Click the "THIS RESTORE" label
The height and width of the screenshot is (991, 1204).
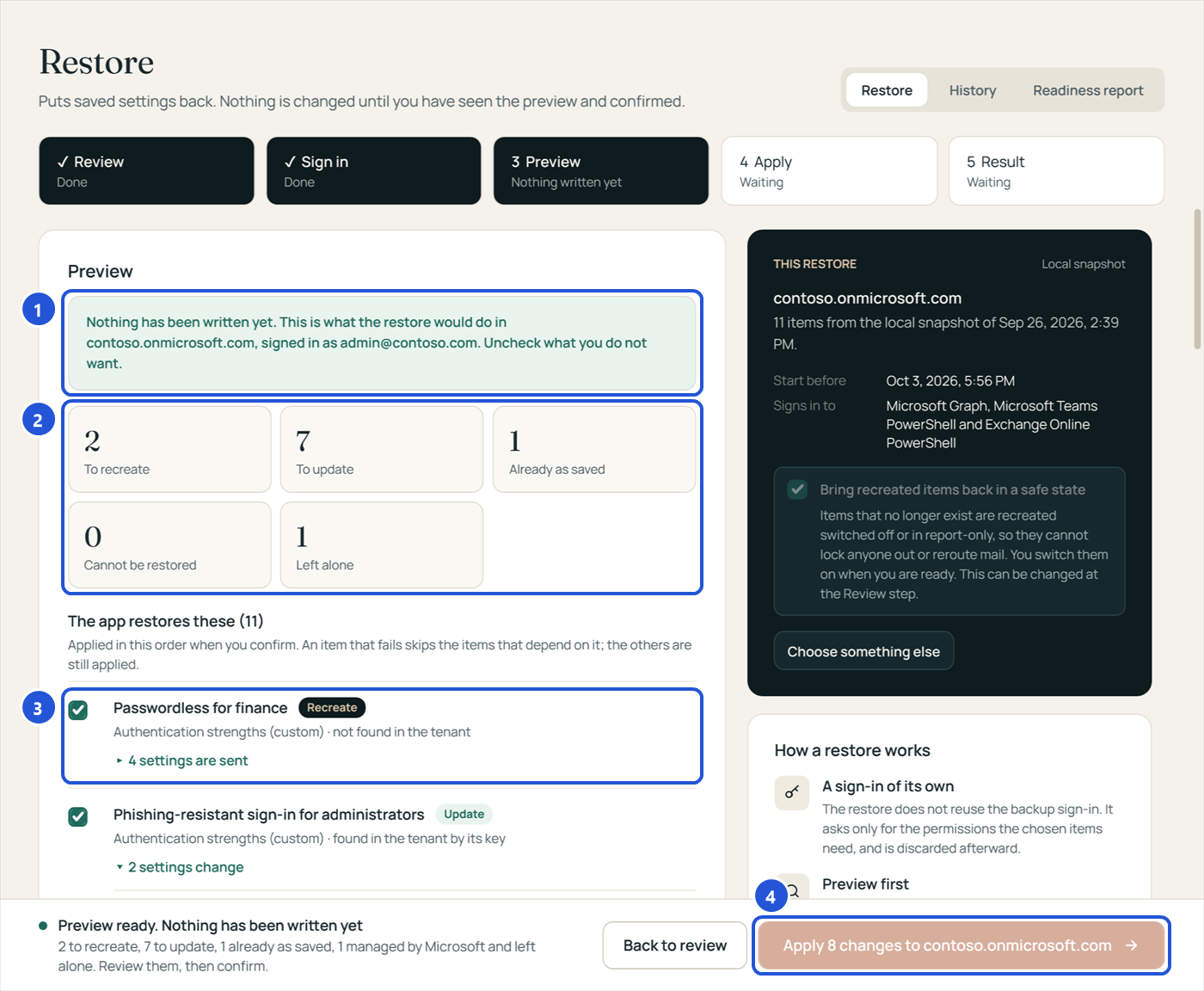click(x=814, y=264)
